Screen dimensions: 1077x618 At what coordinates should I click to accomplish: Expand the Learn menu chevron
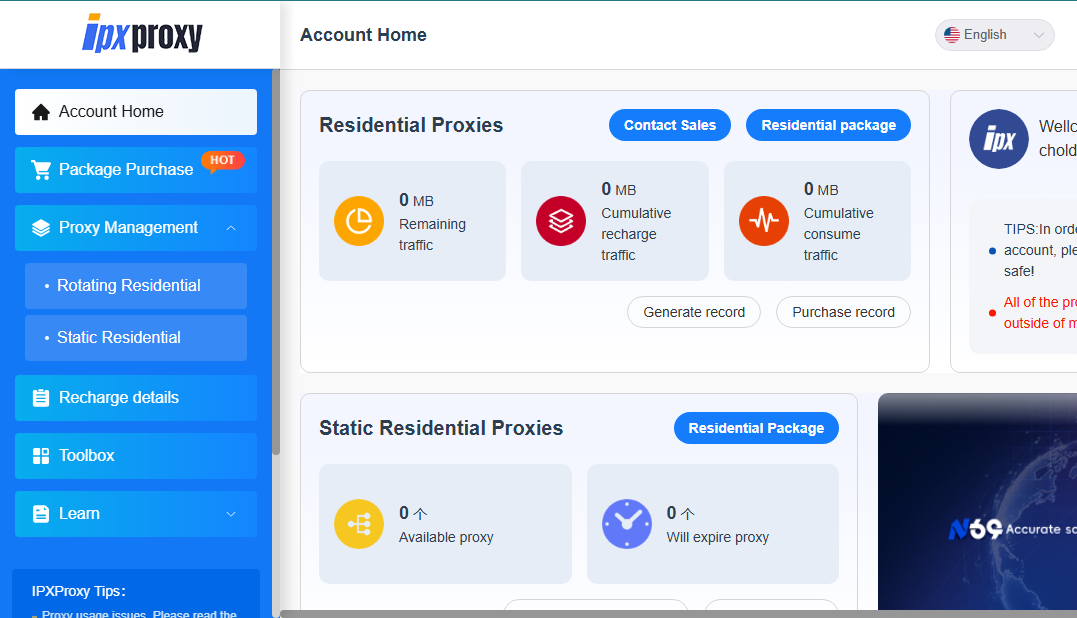pos(231,514)
